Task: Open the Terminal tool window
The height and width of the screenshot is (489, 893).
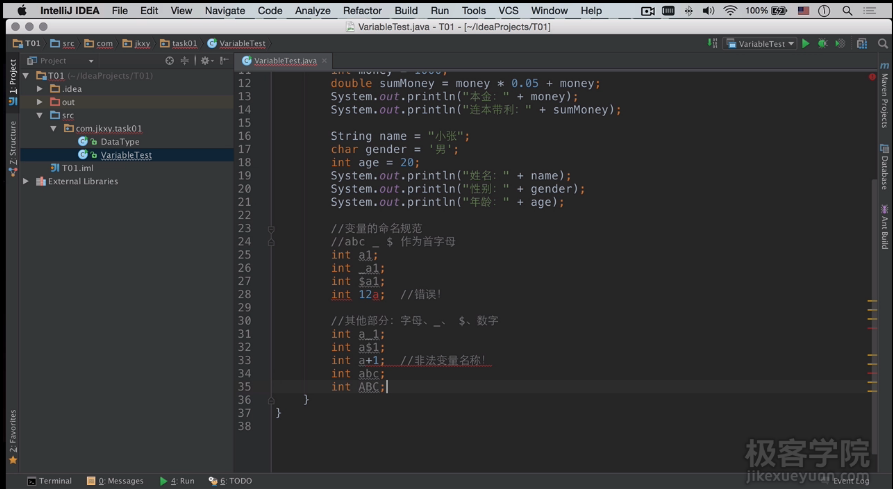Action: tap(49, 481)
